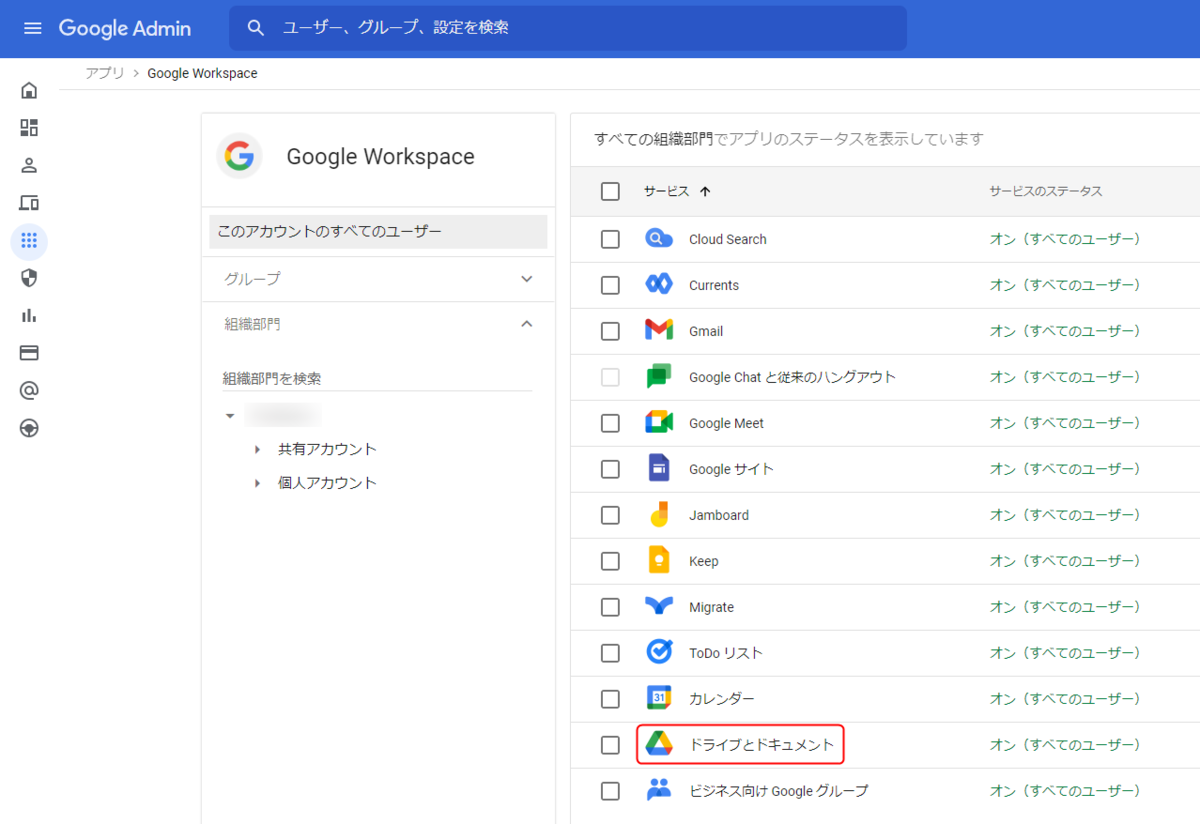Check the Cloud Search row checkbox
This screenshot has height=824, width=1200.
[610, 239]
